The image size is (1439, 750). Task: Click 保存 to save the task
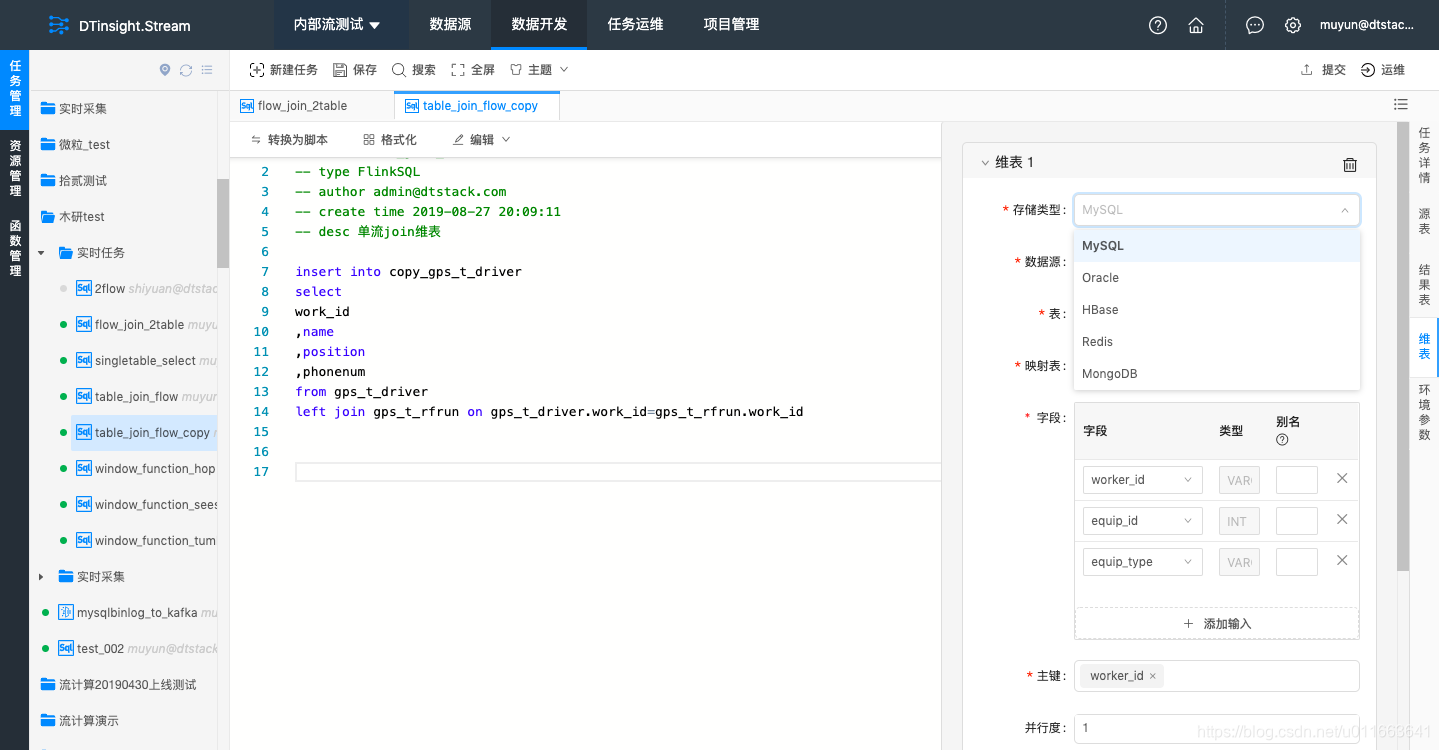pos(355,70)
